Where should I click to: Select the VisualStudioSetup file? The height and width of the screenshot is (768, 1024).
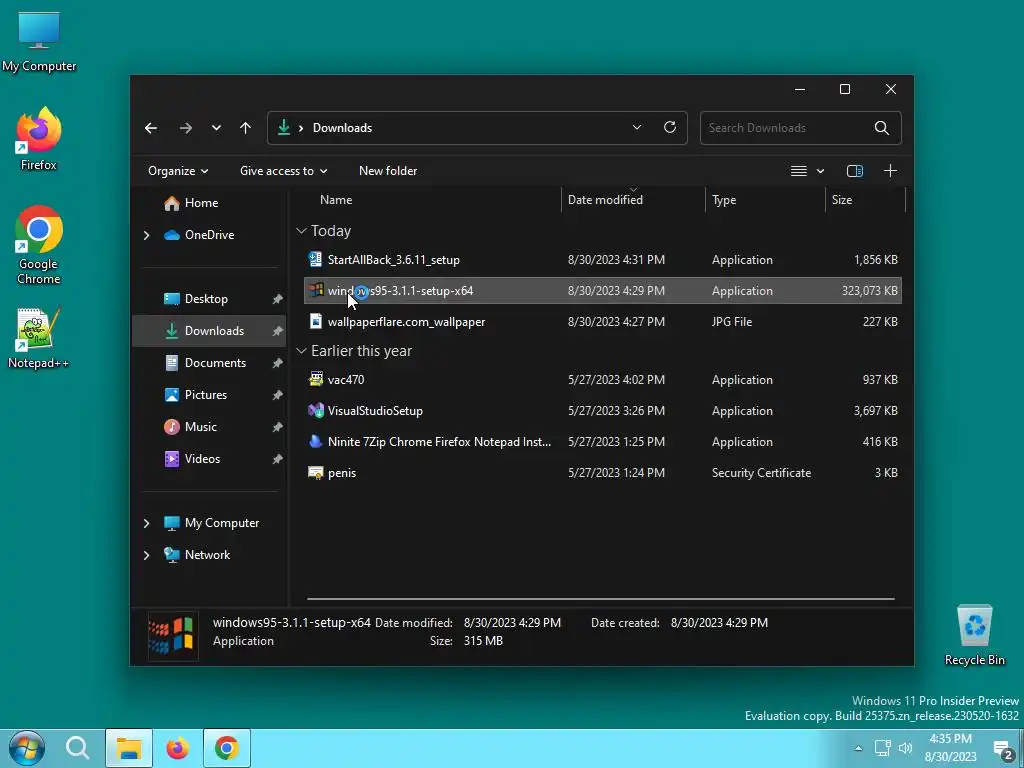click(603, 411)
